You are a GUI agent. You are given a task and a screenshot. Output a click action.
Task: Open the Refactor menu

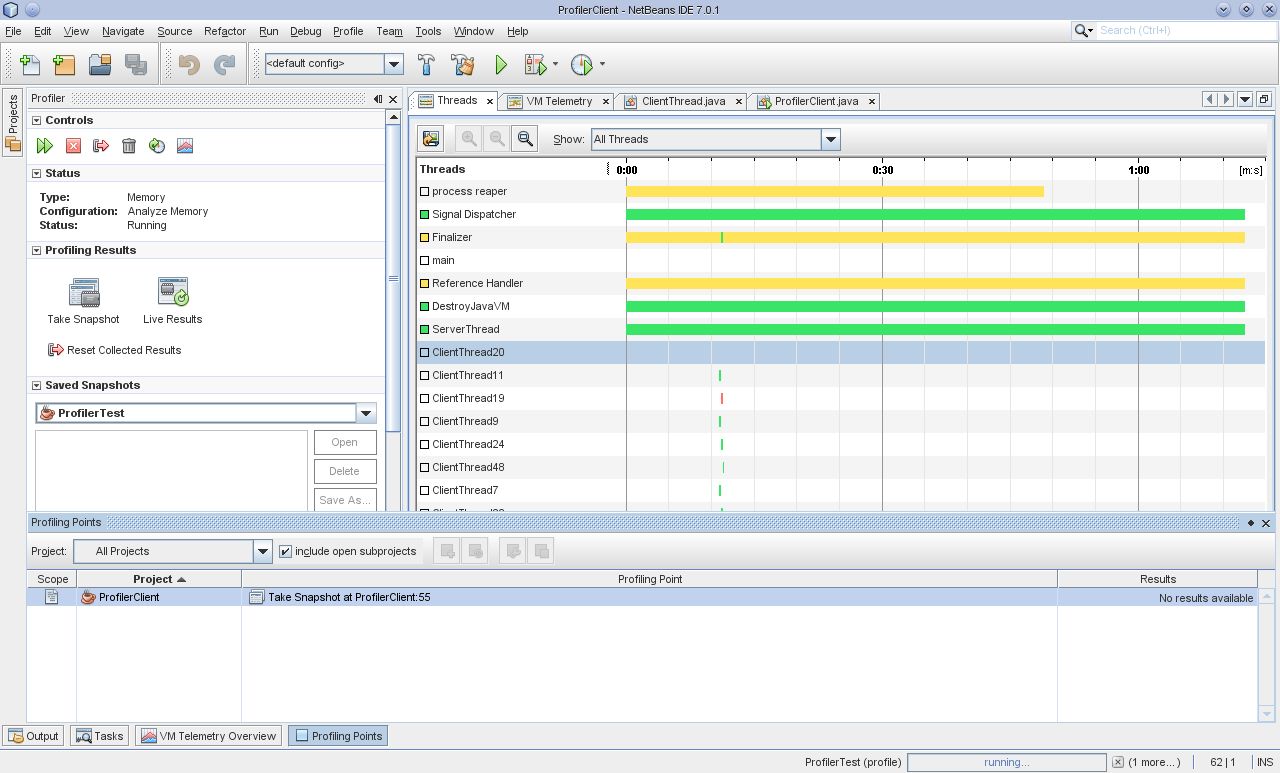point(224,31)
